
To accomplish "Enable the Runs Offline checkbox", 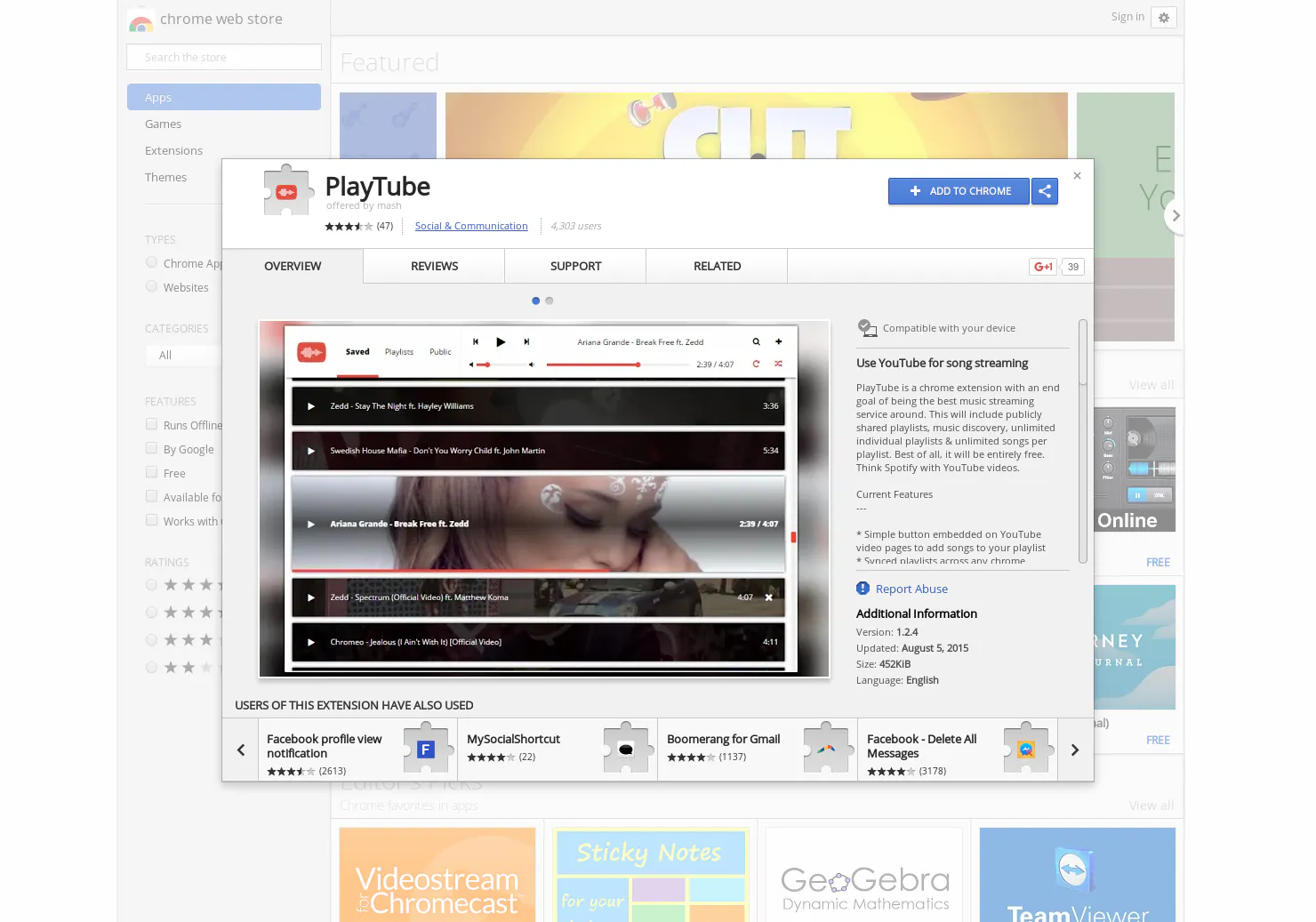I will click(x=151, y=424).
